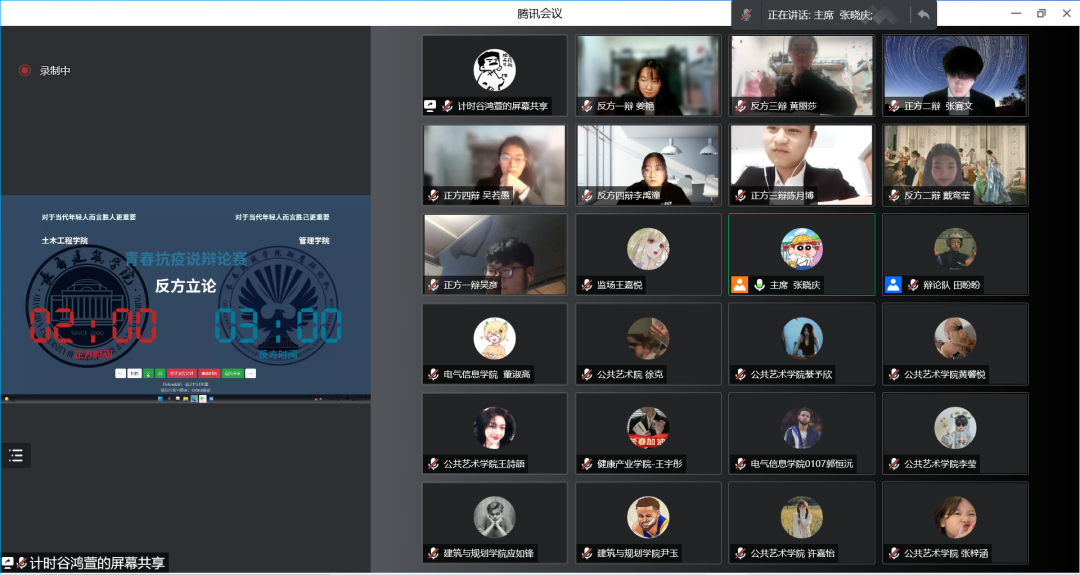This screenshot has width=1080, height=575.
Task: Click the blue 03:00 反方 countdown timer
Action: coord(278,326)
